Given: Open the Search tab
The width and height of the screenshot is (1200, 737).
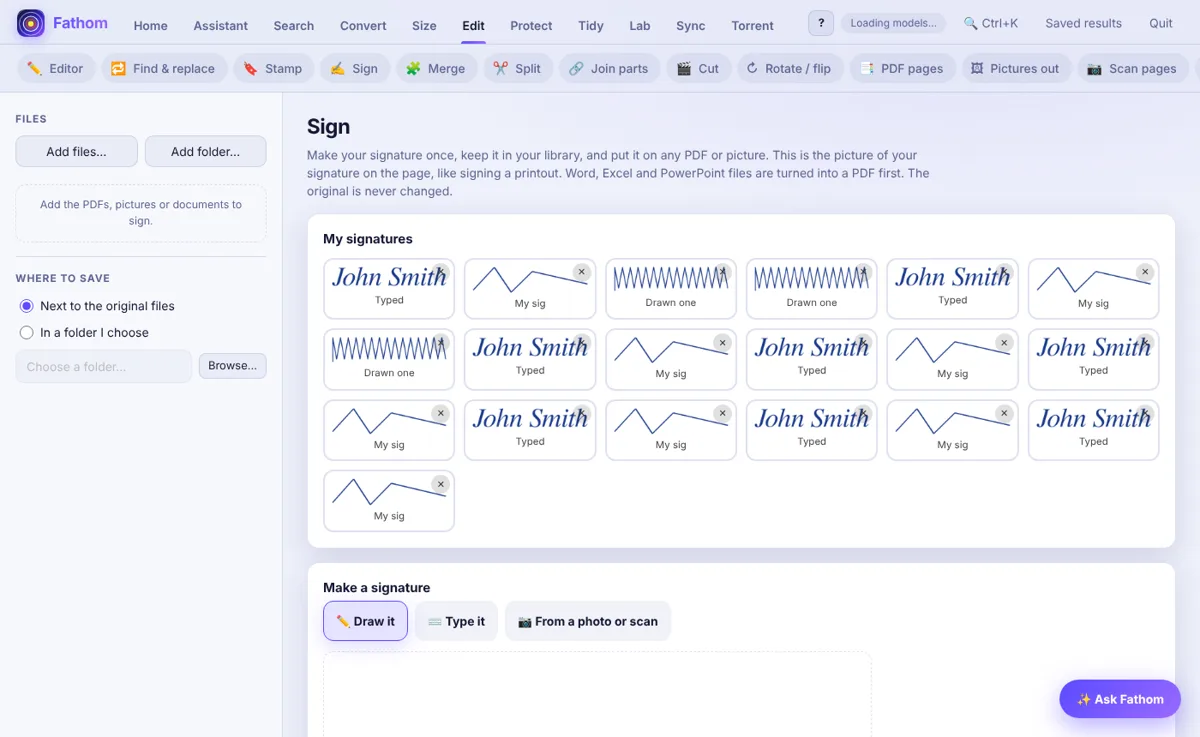Looking at the screenshot, I should pyautogui.click(x=294, y=25).
